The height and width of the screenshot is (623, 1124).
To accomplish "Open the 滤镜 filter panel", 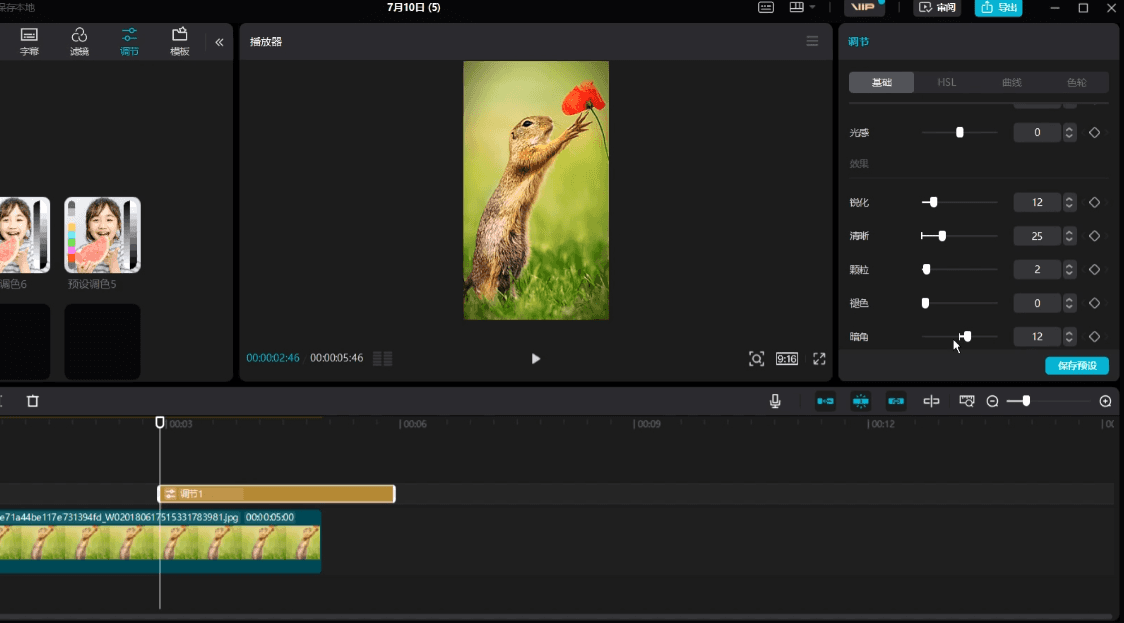I will point(79,42).
